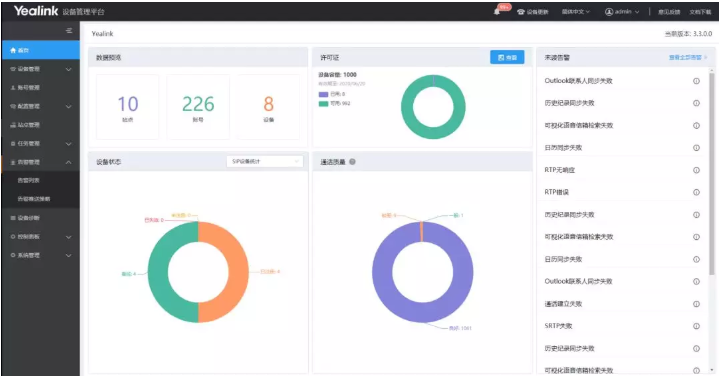
Task: Click the orange segment of 设备状态 donut chart
Action: [x=228, y=272]
